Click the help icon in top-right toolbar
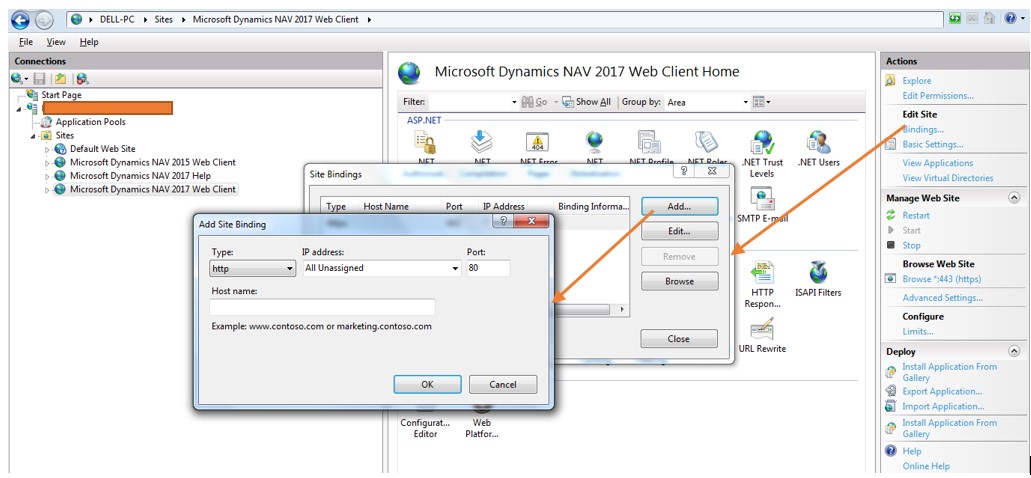The height and width of the screenshot is (478, 1031). click(x=1010, y=19)
